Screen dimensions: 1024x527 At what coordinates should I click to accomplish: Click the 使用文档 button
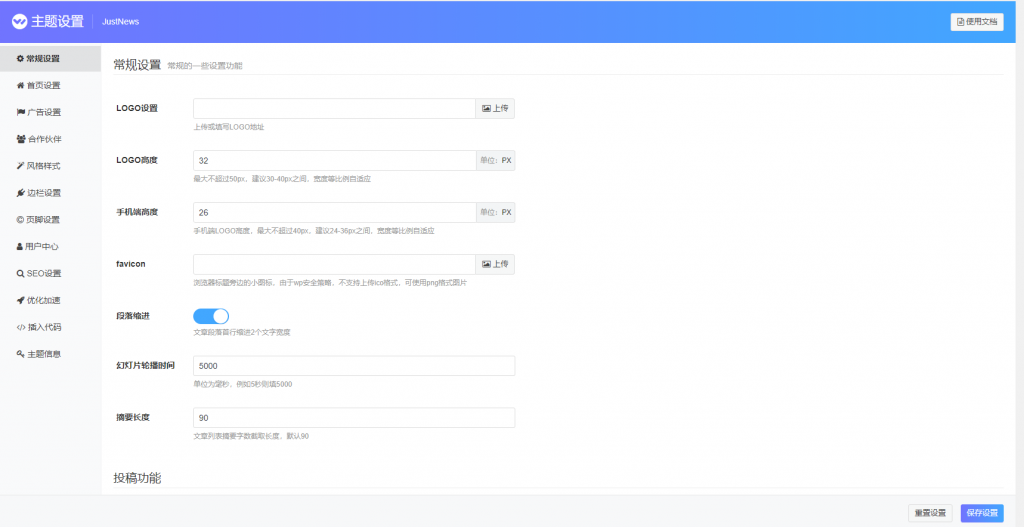pyautogui.click(x=977, y=22)
